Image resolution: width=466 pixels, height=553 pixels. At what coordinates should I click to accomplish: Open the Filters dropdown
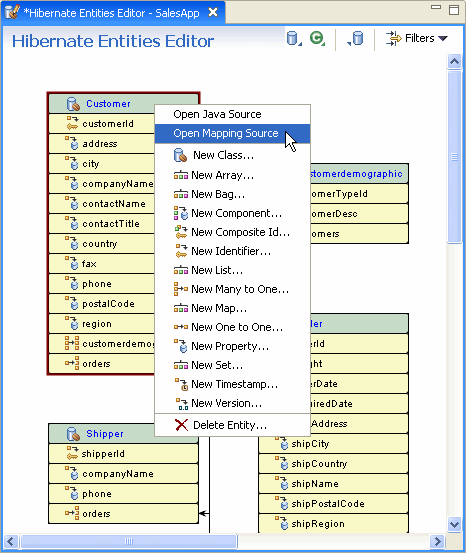click(426, 38)
